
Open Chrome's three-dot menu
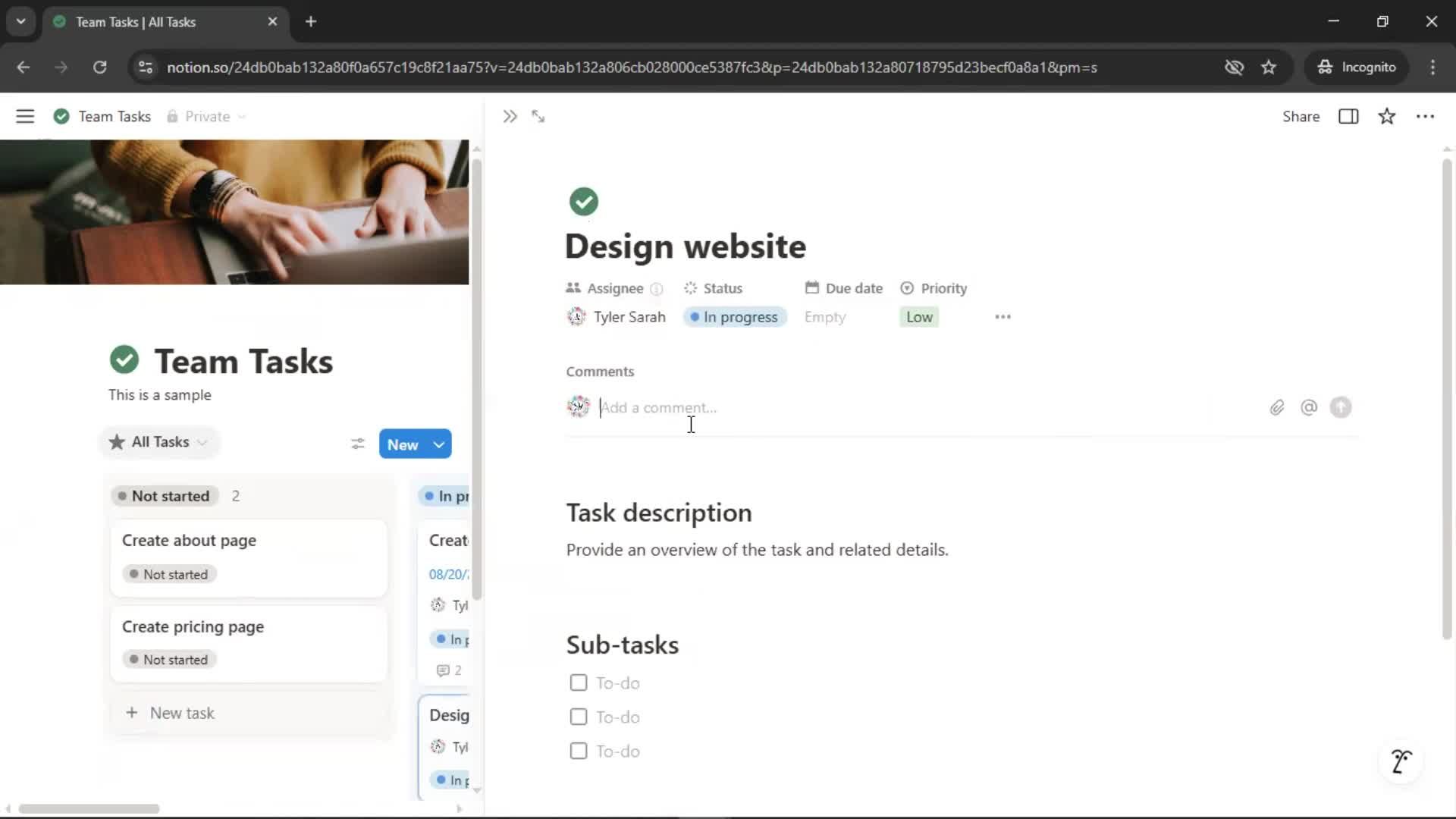[1432, 67]
